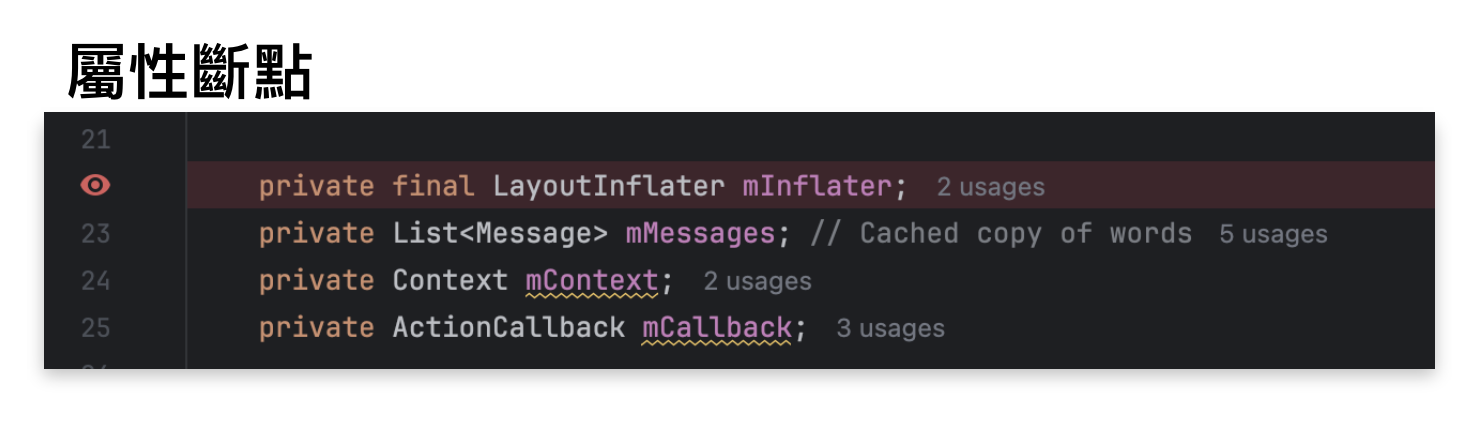
Task: Click line number 24 in the gutter
Action: pyautogui.click(x=95, y=281)
